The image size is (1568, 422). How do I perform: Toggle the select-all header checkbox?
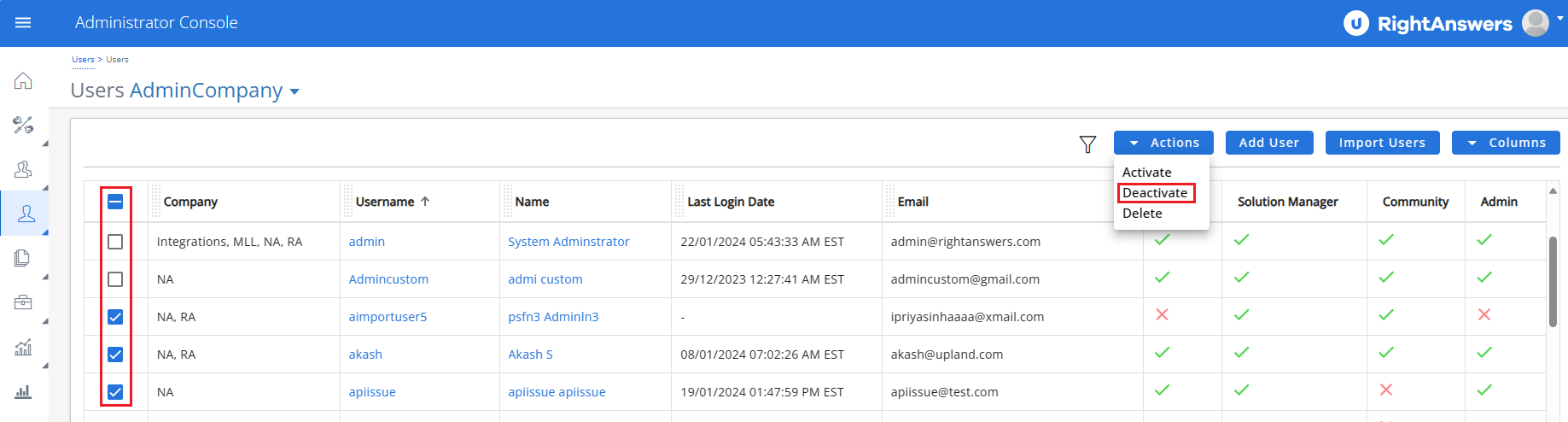coord(115,202)
